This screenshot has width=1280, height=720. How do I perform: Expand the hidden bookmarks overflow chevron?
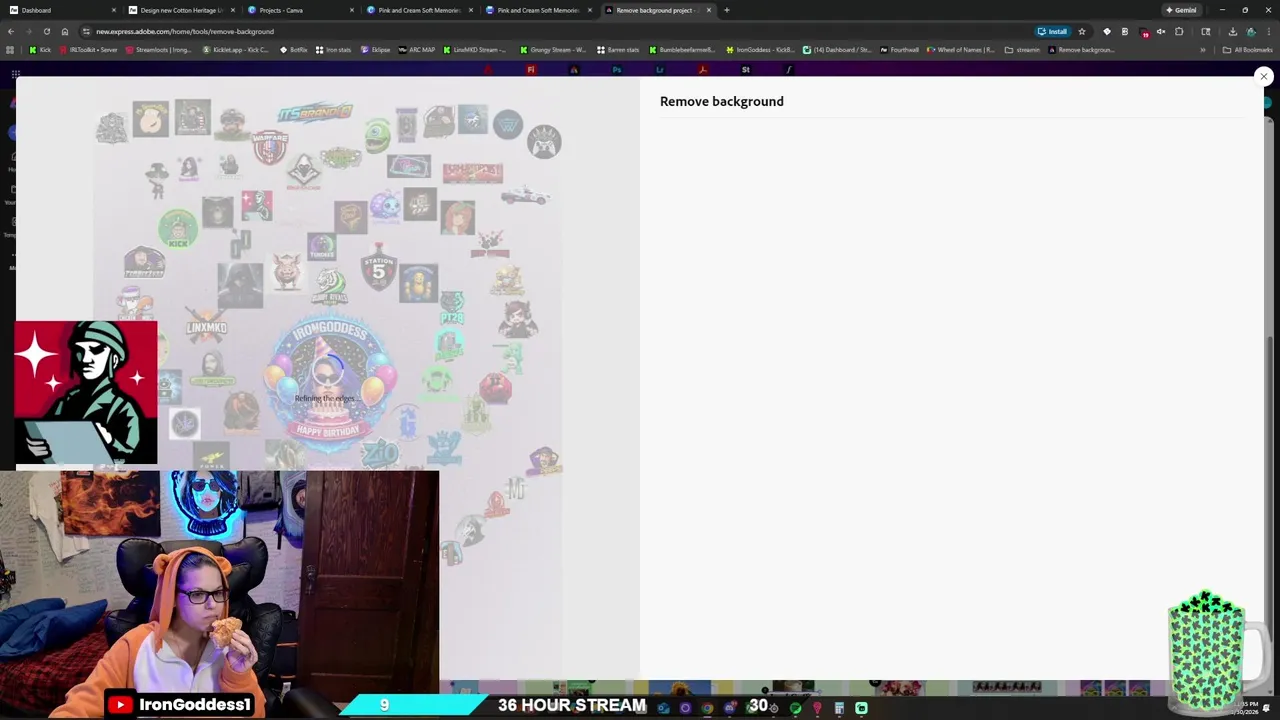[1203, 50]
